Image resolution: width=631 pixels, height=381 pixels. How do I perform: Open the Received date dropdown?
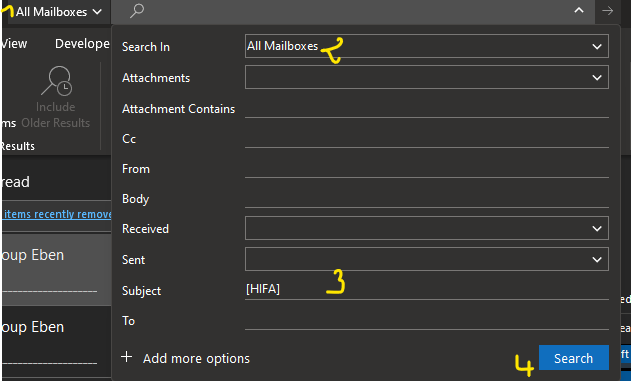427,229
